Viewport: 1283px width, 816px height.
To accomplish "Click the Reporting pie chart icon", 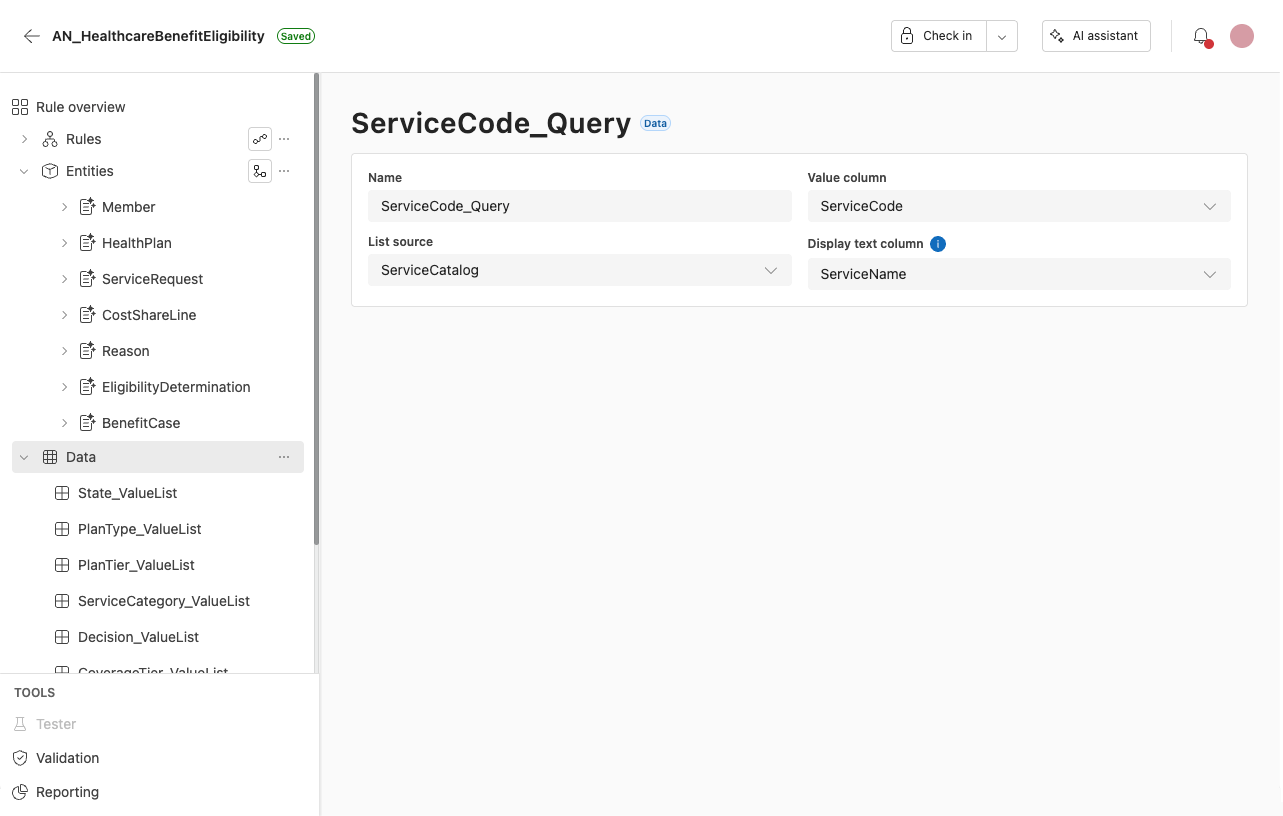I will tap(20, 792).
